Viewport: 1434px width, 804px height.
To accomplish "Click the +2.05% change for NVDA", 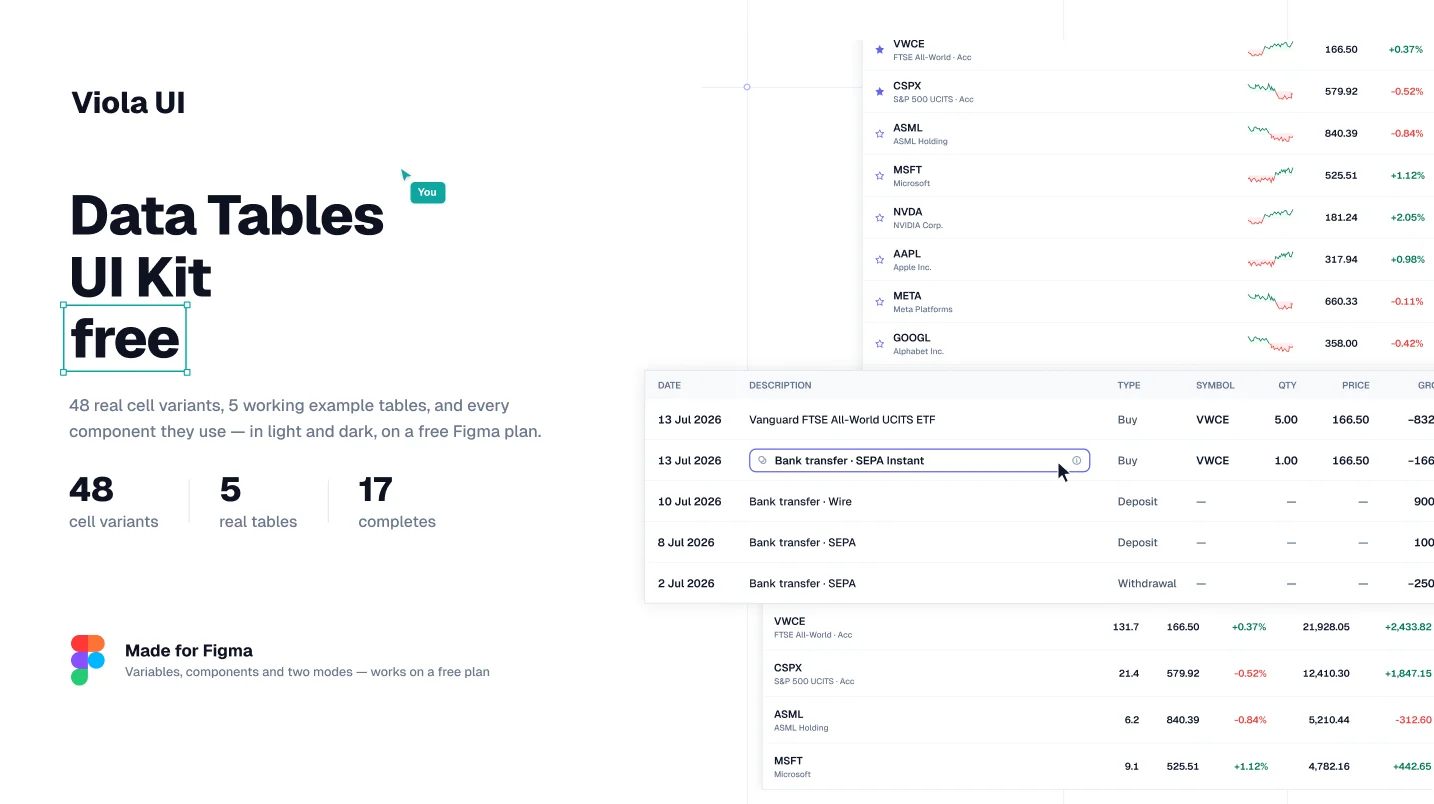I will point(1407,217).
